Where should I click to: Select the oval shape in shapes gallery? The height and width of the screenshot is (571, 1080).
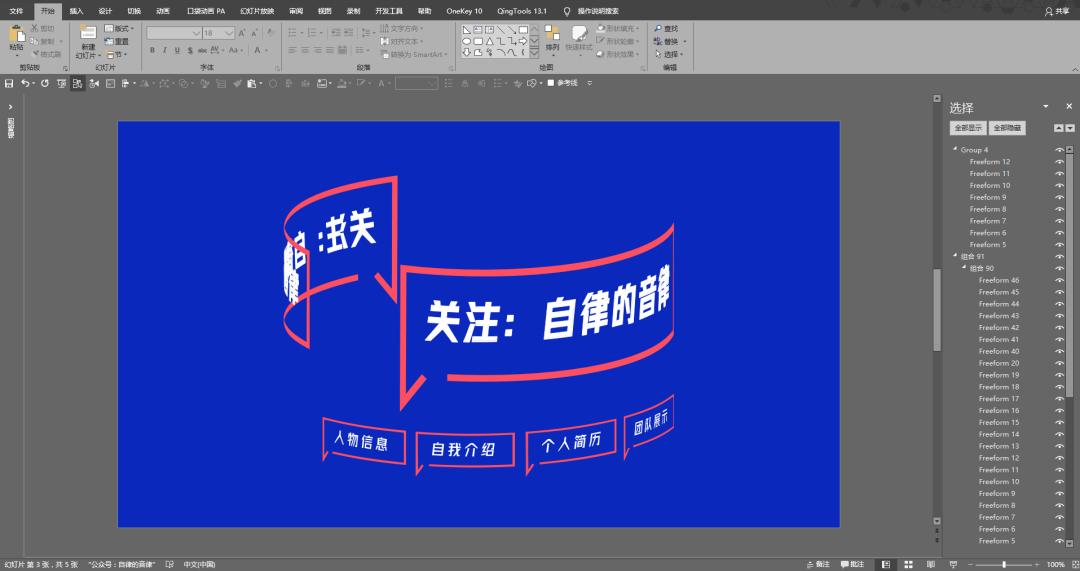pyautogui.click(x=466, y=41)
